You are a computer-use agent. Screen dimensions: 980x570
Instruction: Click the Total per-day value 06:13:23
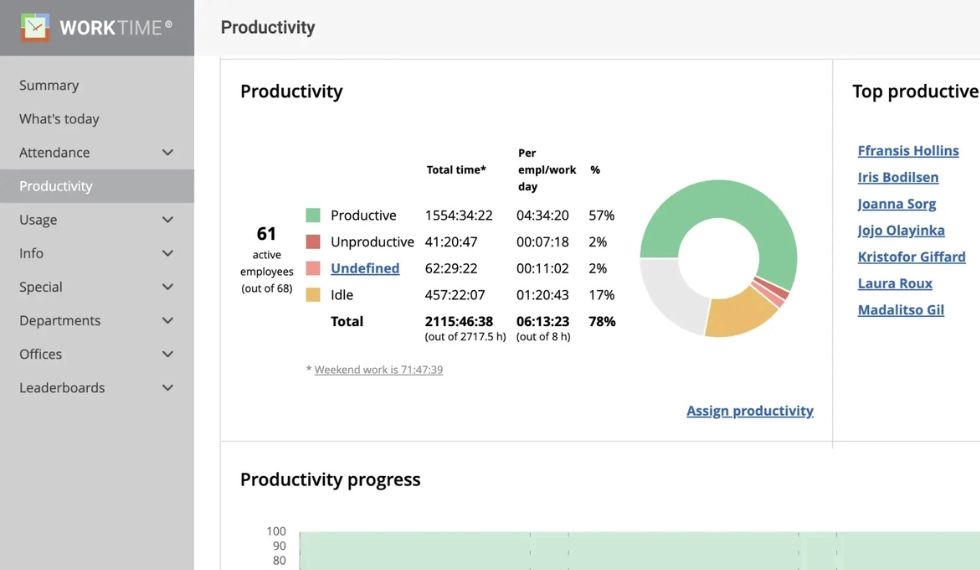542,321
